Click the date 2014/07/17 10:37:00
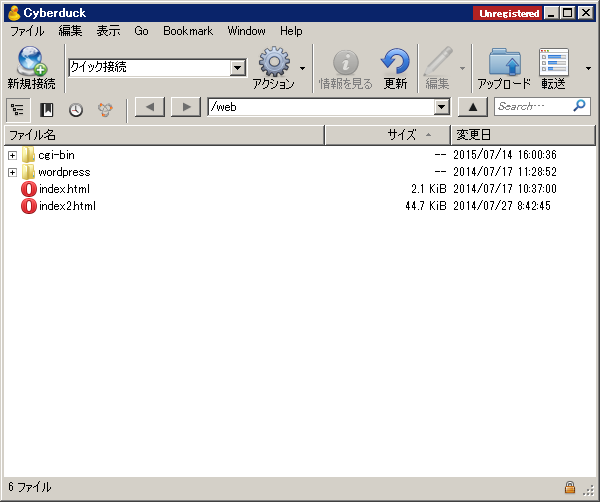Image resolution: width=600 pixels, height=502 pixels. pos(505,189)
